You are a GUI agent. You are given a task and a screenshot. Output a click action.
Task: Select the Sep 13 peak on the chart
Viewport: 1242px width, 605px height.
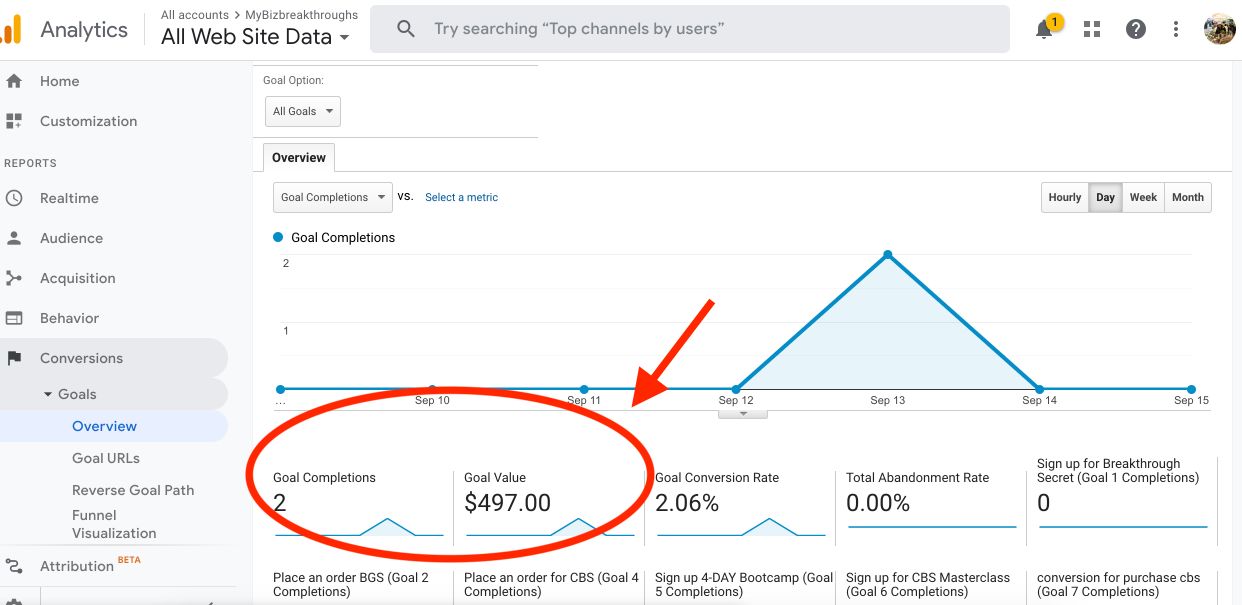click(888, 254)
